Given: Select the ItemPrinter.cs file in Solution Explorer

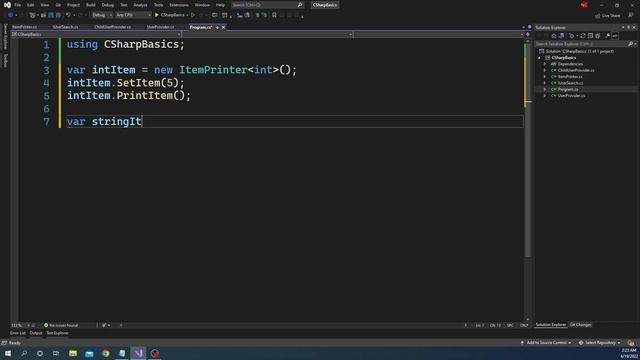Looking at the screenshot, I should click(569, 77).
